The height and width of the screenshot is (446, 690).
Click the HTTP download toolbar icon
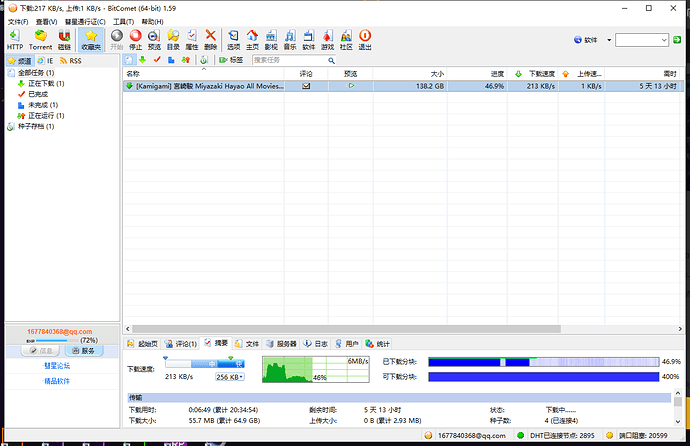point(15,40)
